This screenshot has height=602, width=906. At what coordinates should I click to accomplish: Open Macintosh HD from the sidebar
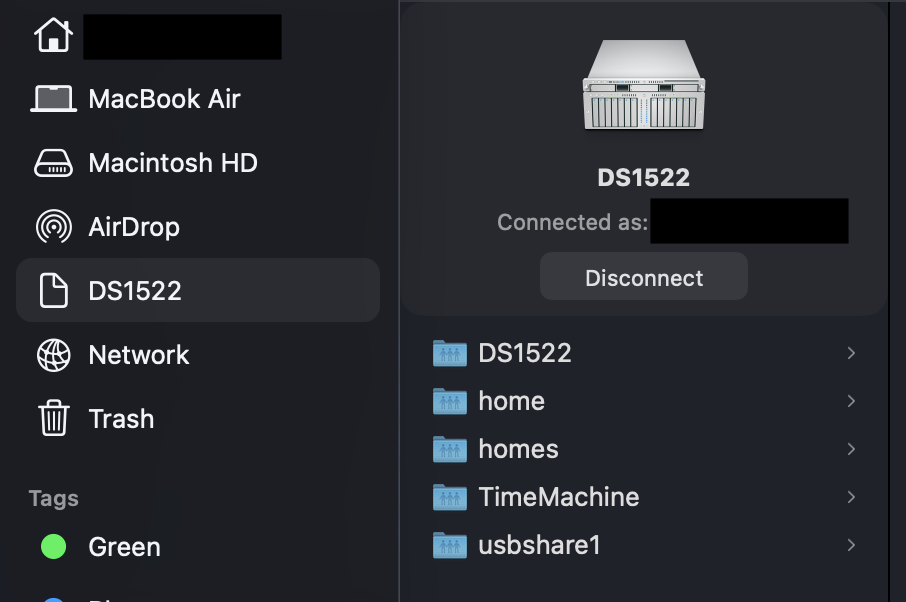click(172, 163)
